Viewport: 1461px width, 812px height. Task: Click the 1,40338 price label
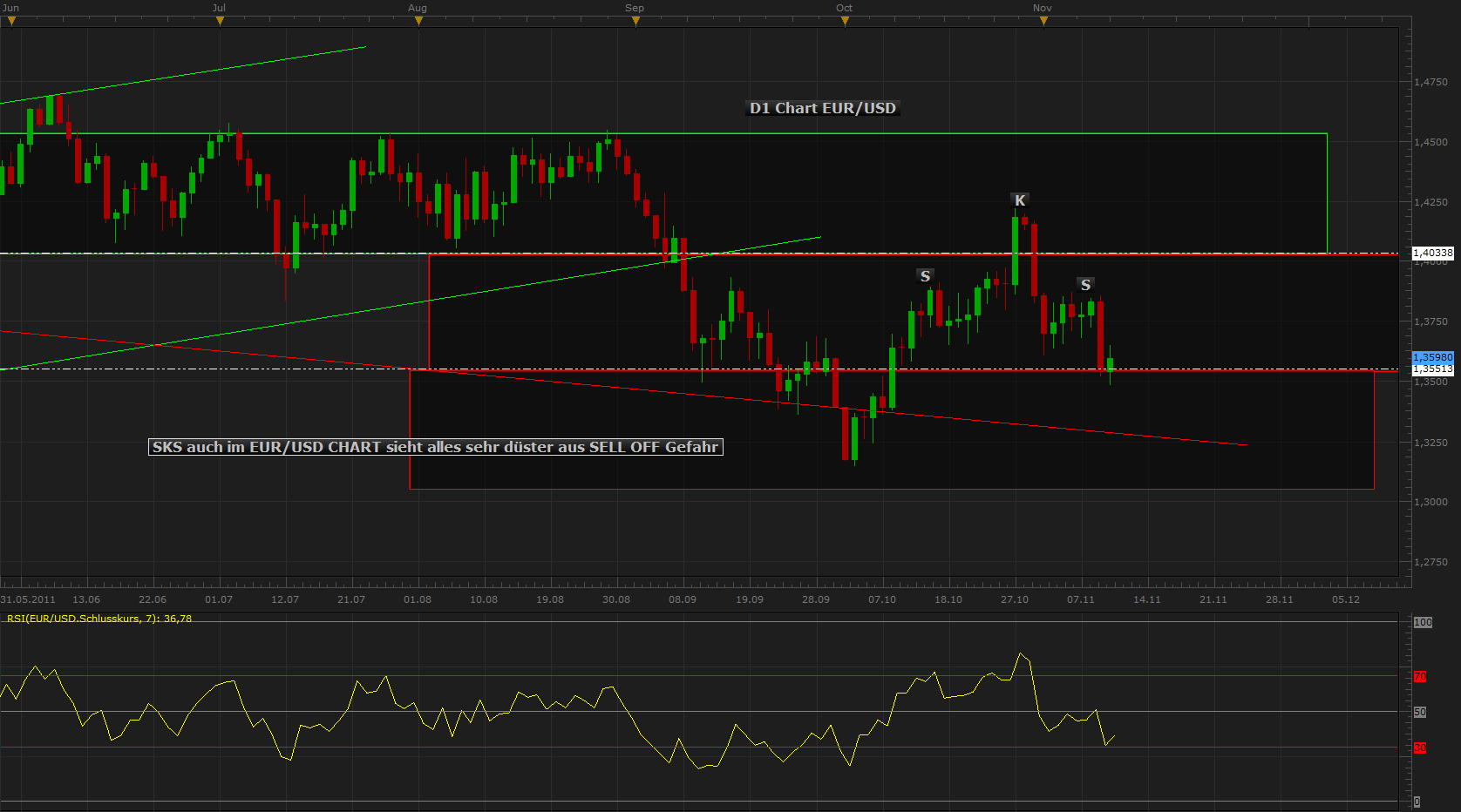1433,254
